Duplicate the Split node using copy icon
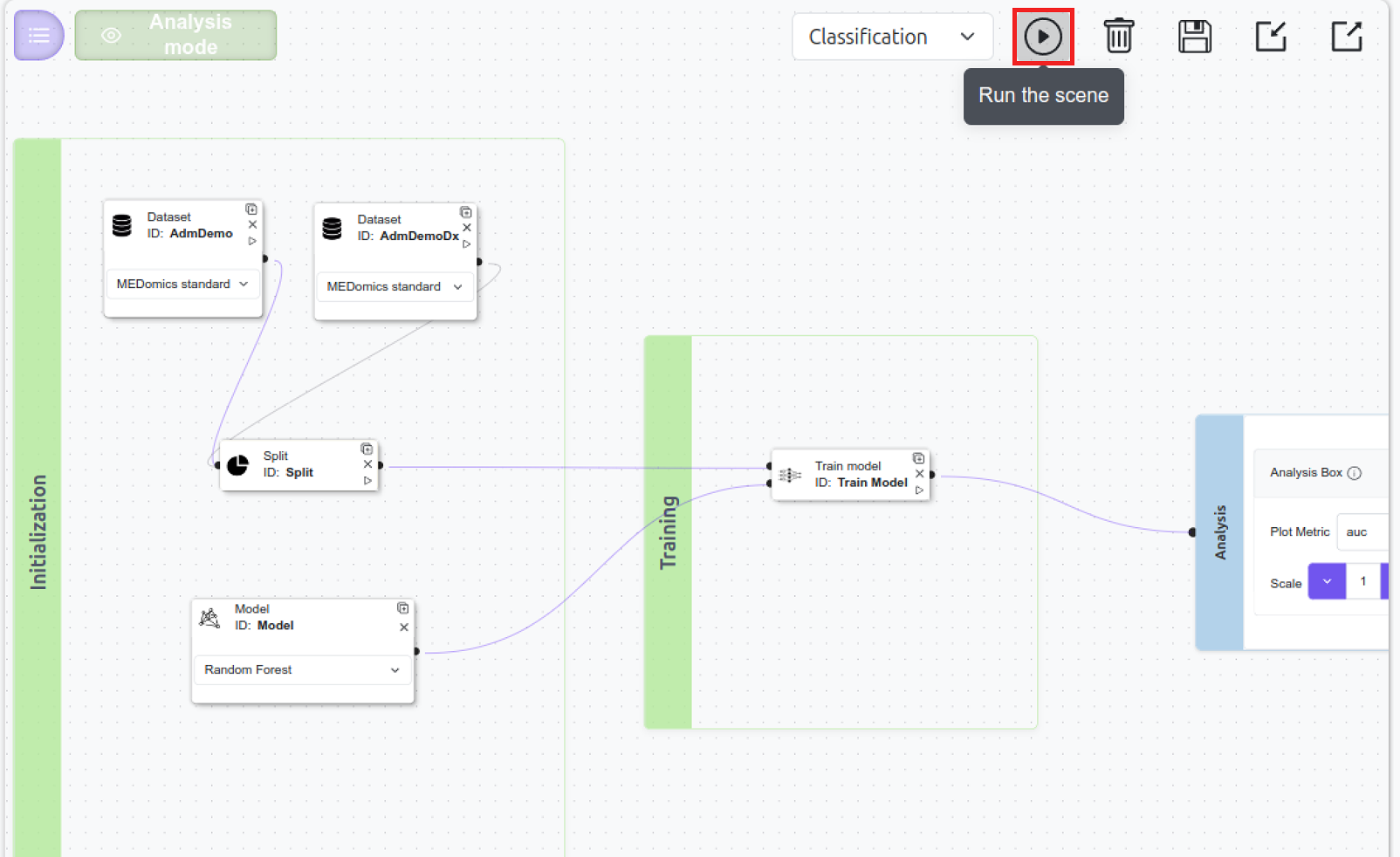This screenshot has height=857, width=1400. [367, 449]
